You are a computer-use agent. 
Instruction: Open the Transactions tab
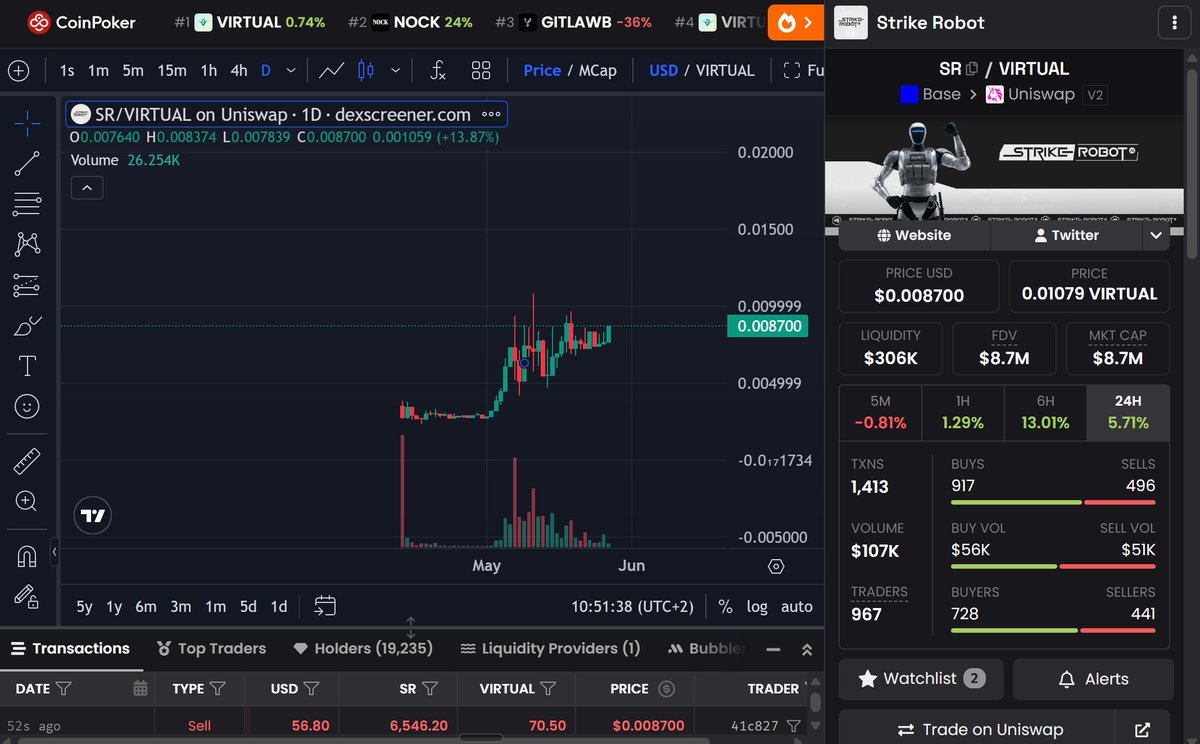[x=70, y=649]
